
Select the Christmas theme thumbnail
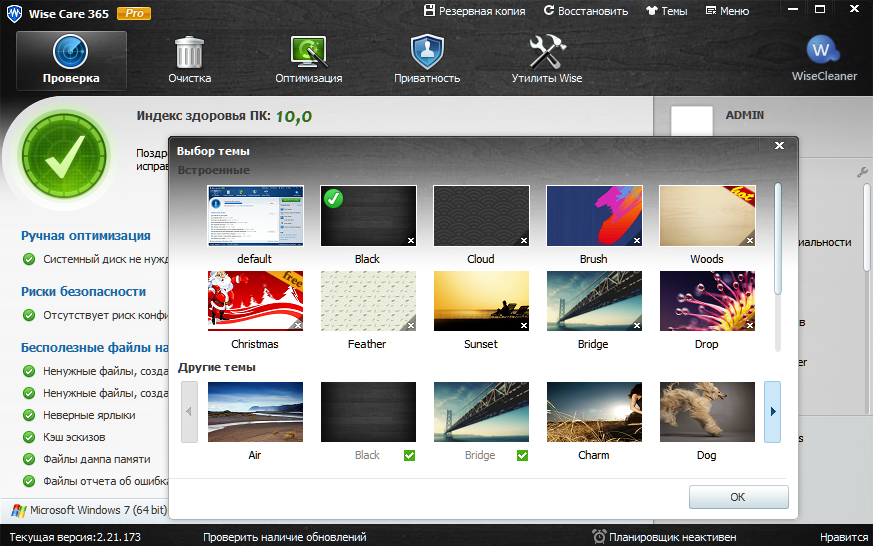255,301
